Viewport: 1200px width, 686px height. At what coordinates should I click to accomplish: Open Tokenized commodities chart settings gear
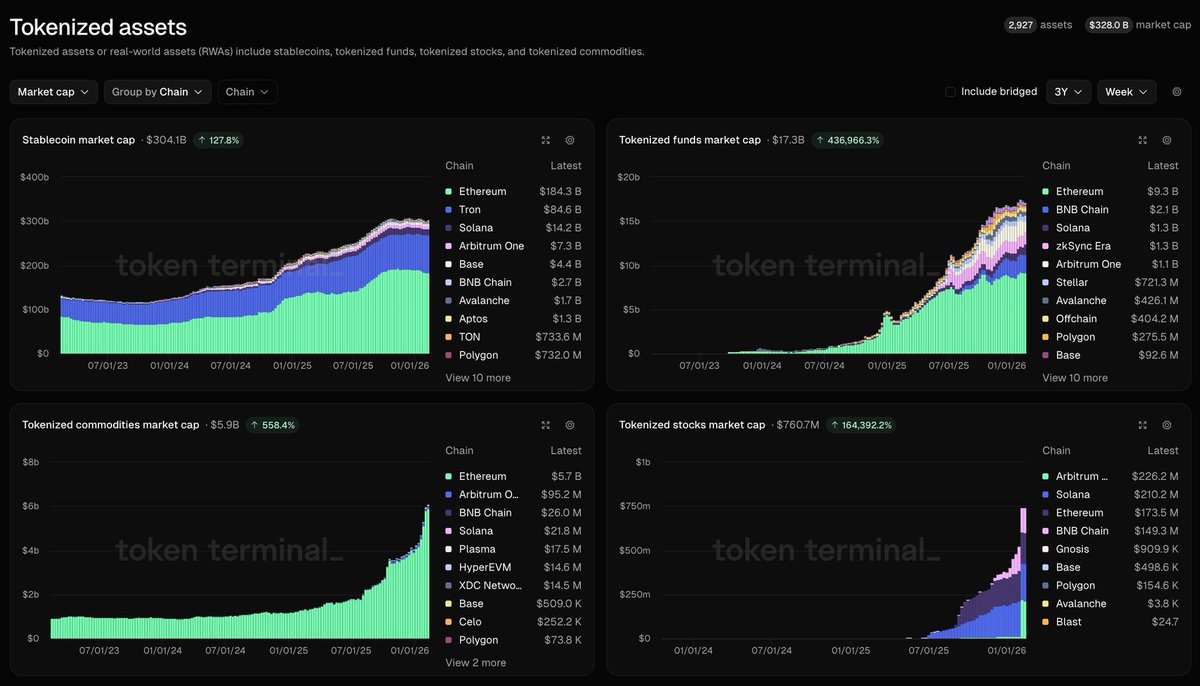click(570, 425)
